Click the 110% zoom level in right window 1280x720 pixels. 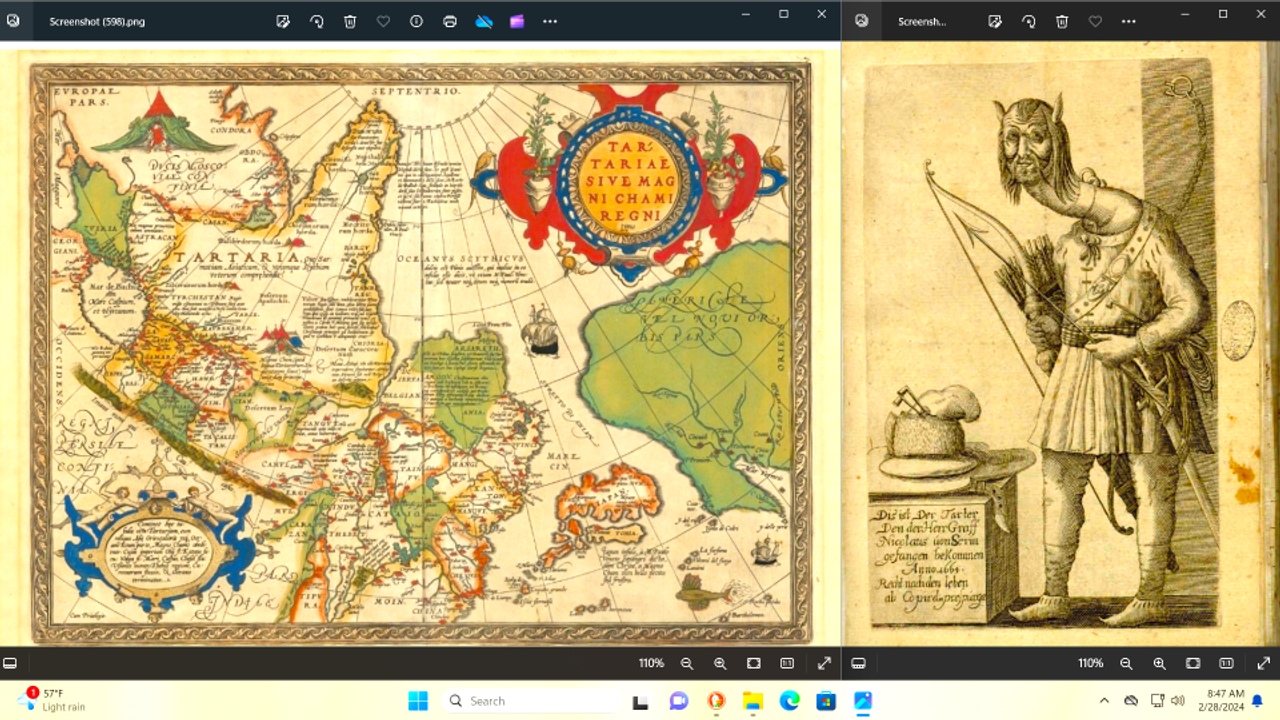coord(1090,663)
